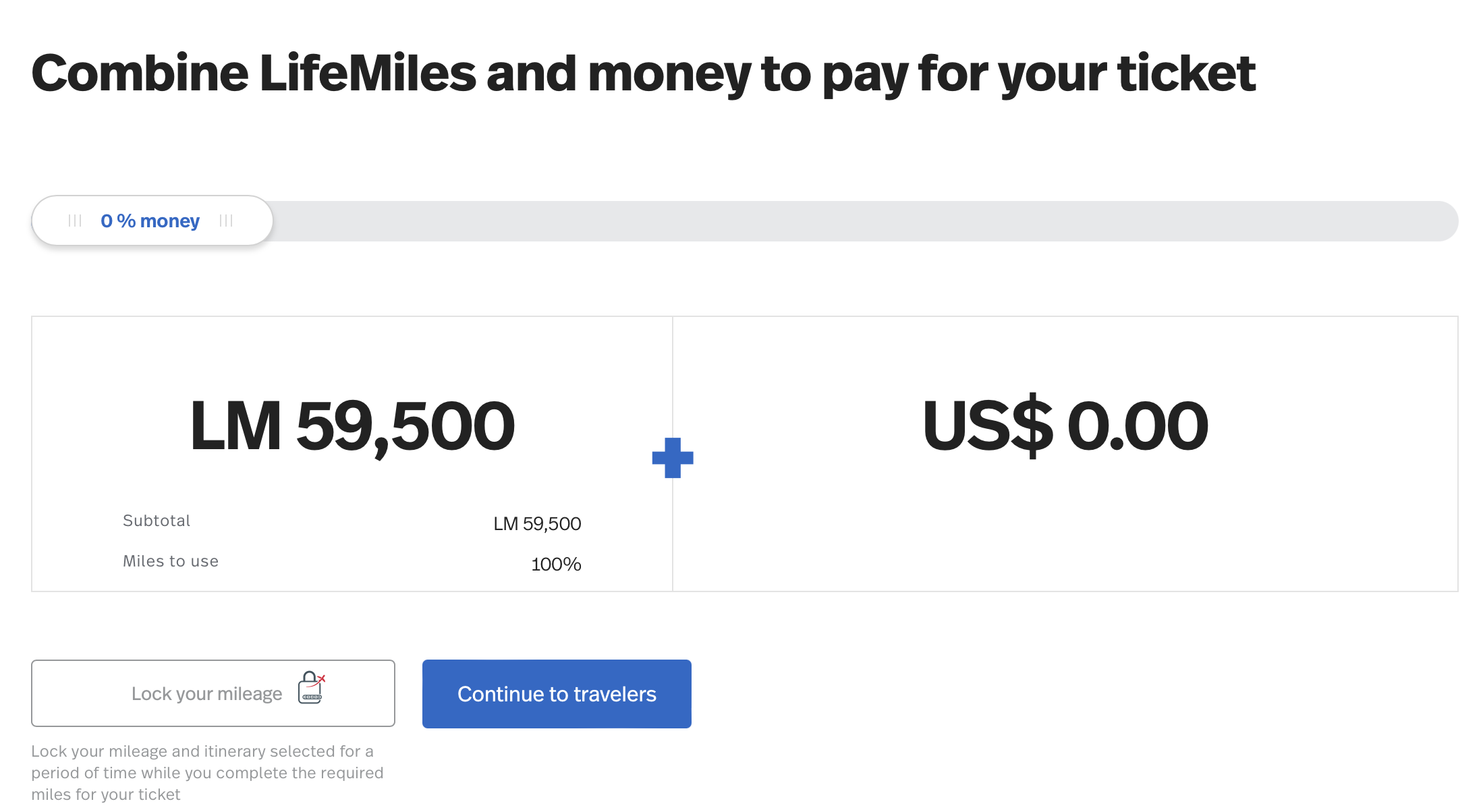Screen dimensions: 1483x812
Task: Click the '0 % money' blue text label
Action: (150, 221)
